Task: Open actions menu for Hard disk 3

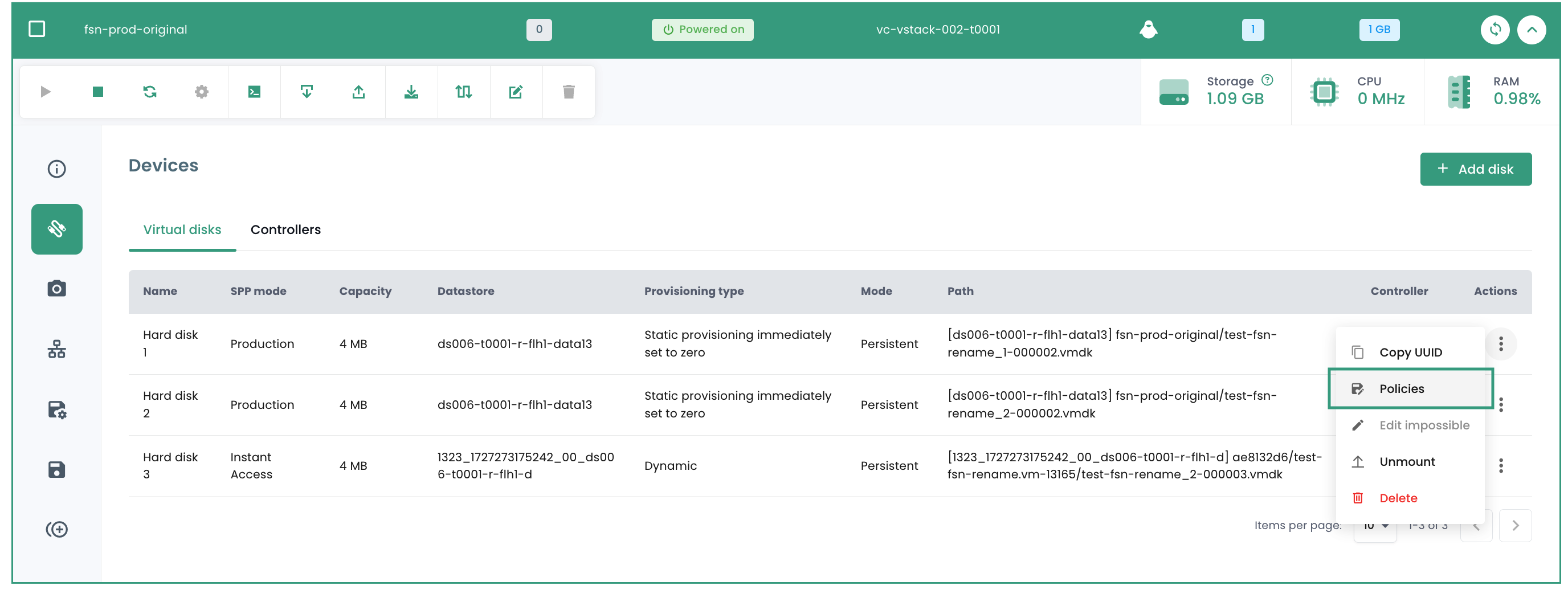Action: pos(1500,465)
